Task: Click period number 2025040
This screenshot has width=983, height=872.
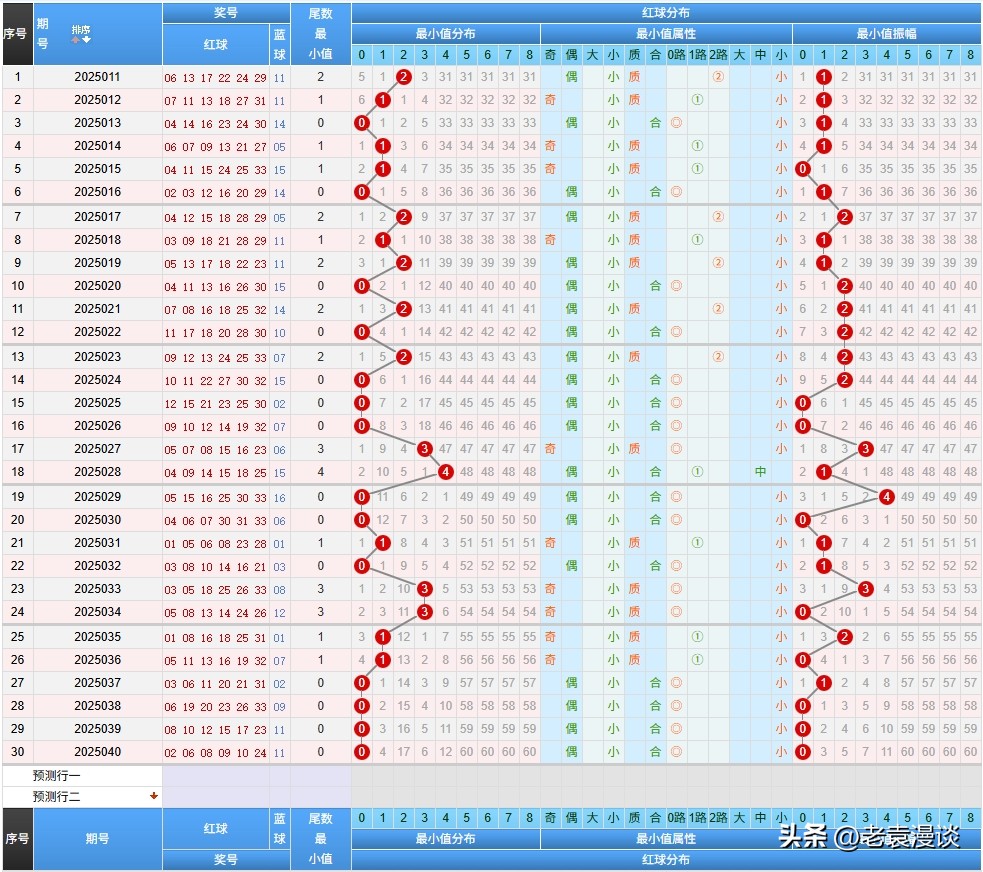Action: pos(97,752)
